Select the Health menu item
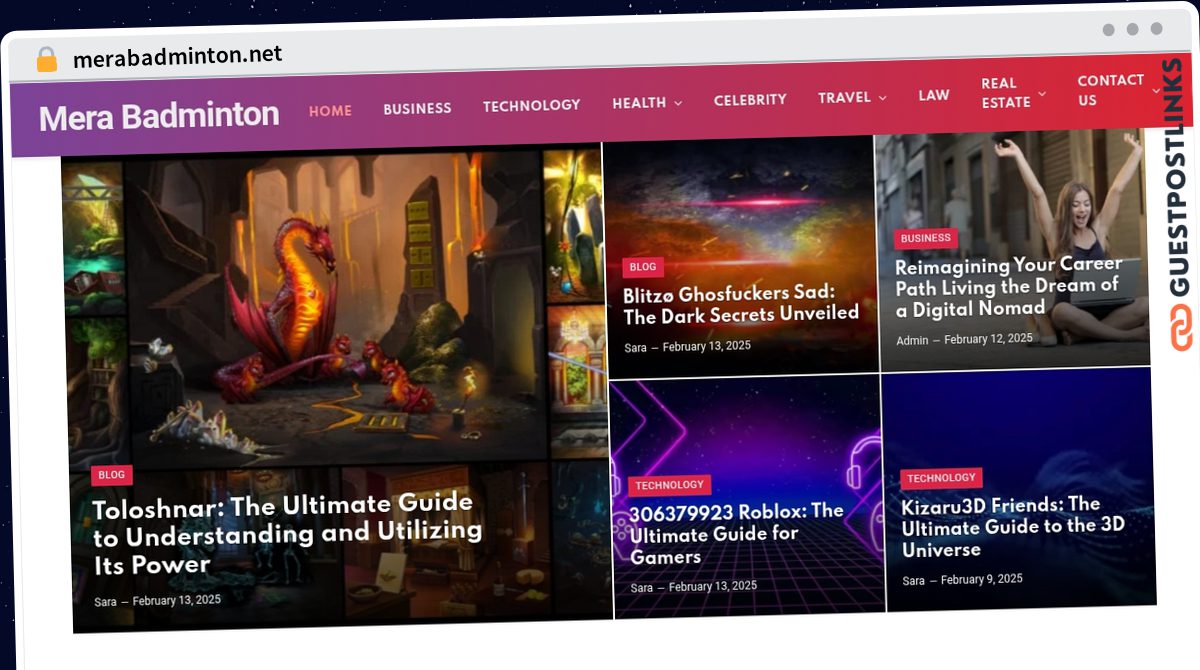This screenshot has height=670, width=1200. coord(639,103)
